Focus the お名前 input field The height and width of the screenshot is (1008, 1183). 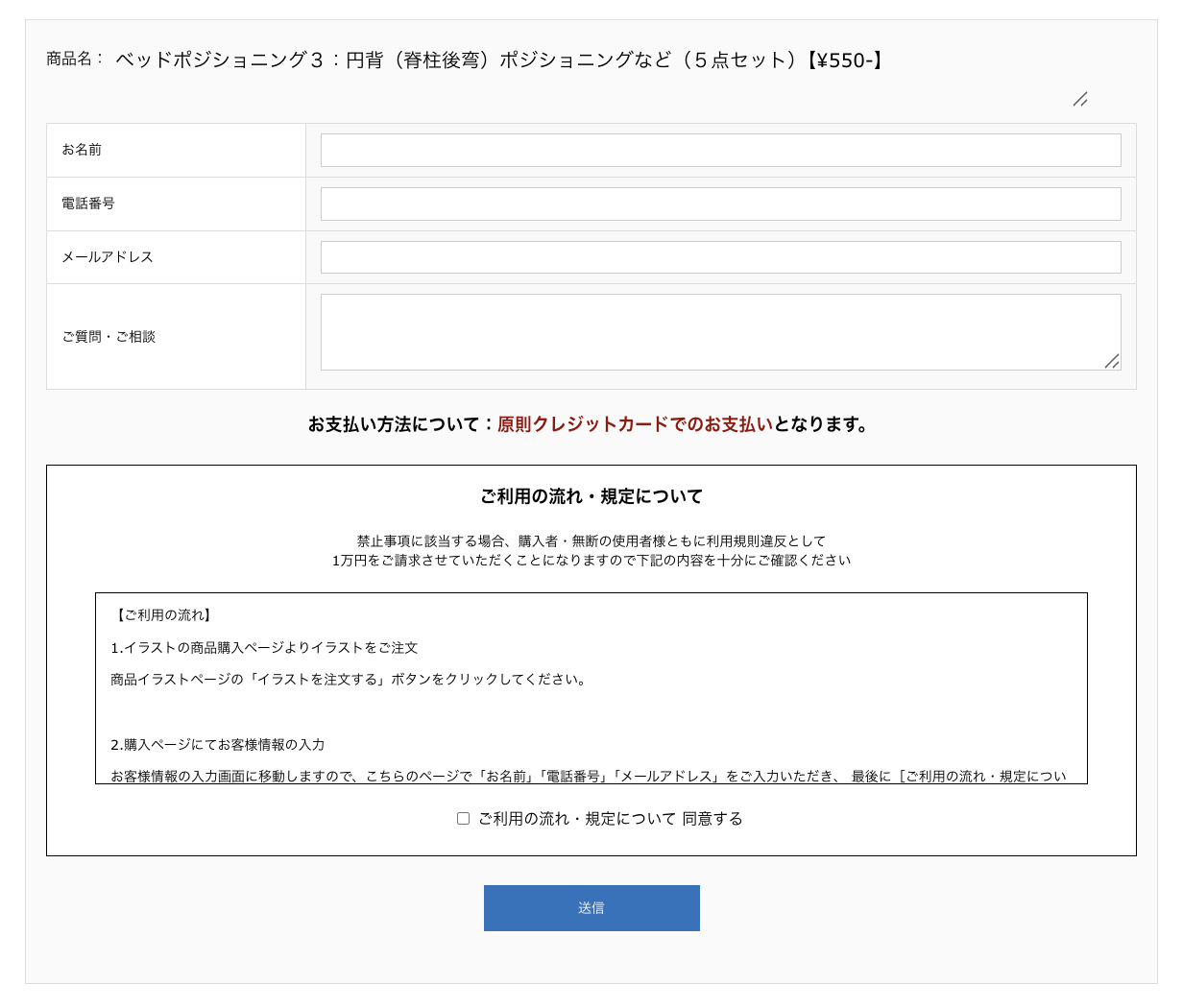720,151
